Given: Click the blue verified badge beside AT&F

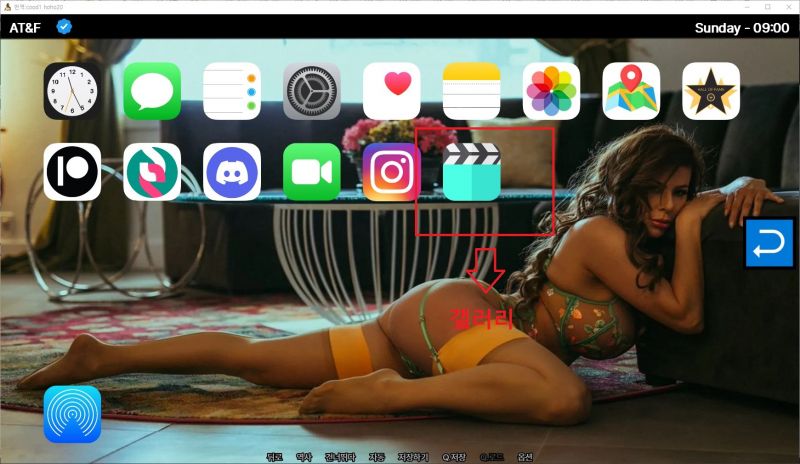Looking at the screenshot, I should tap(64, 27).
